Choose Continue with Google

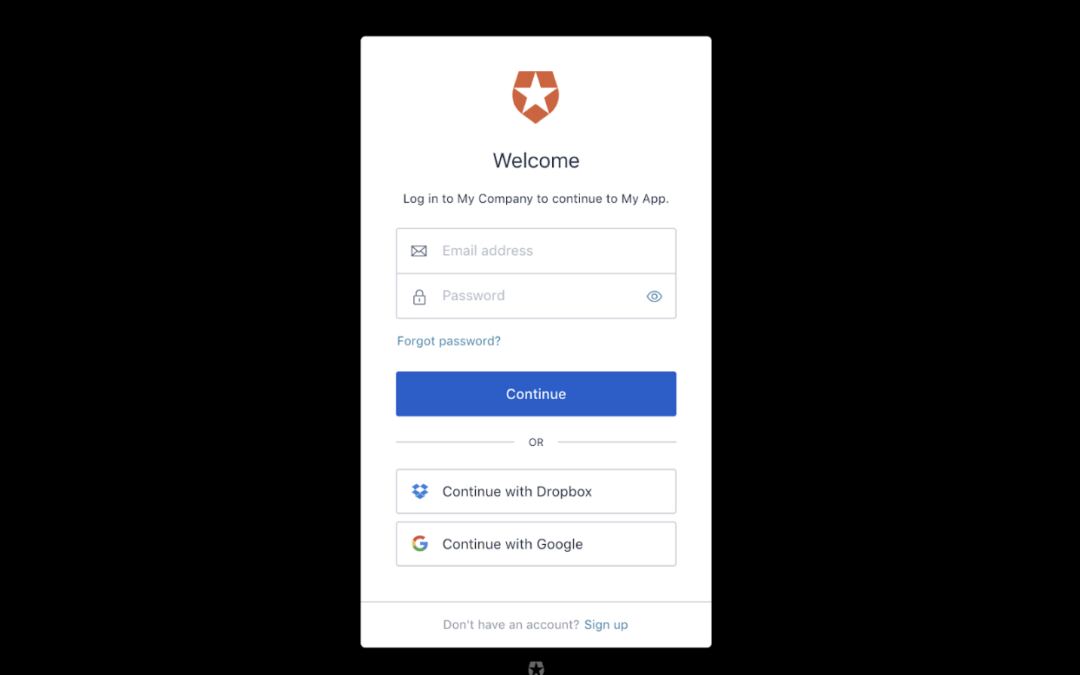coord(536,544)
